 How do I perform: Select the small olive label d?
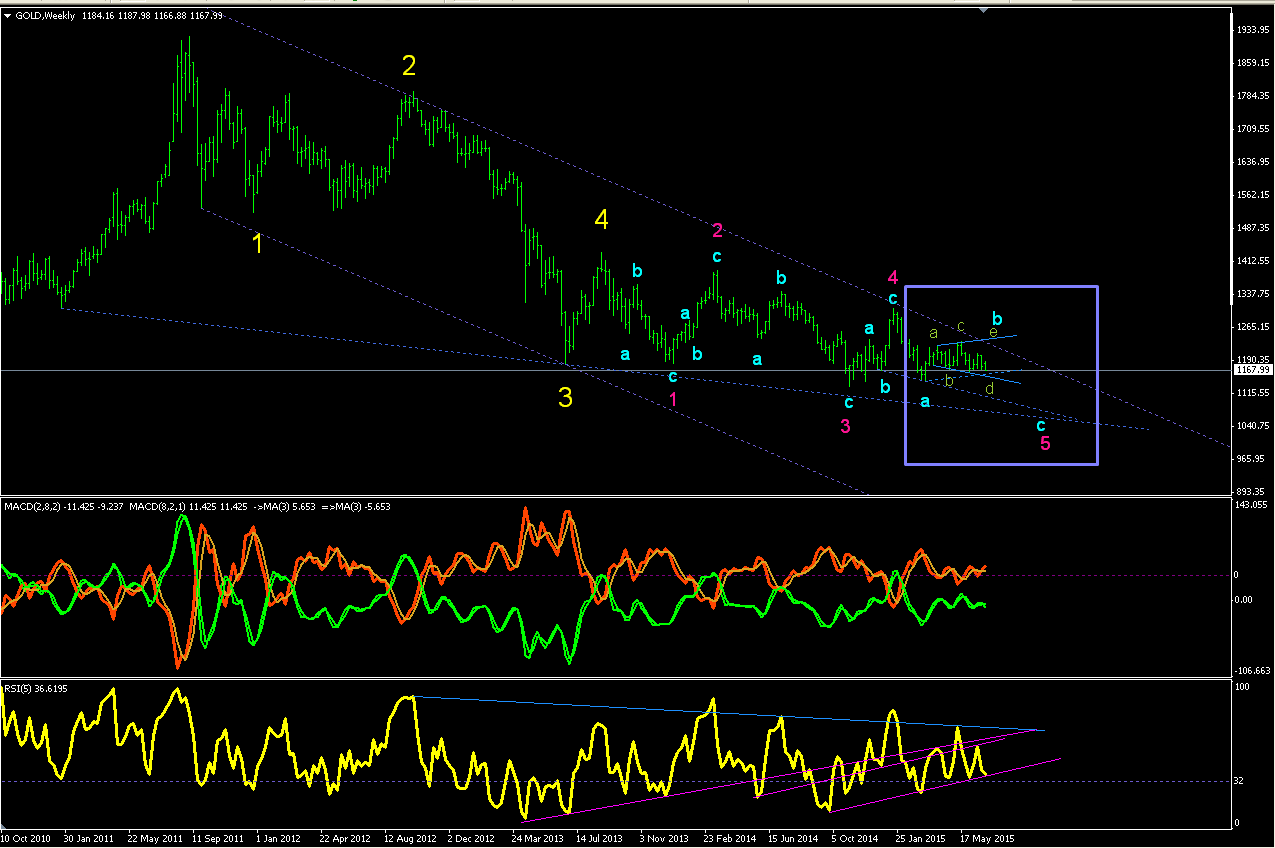pyautogui.click(x=989, y=388)
